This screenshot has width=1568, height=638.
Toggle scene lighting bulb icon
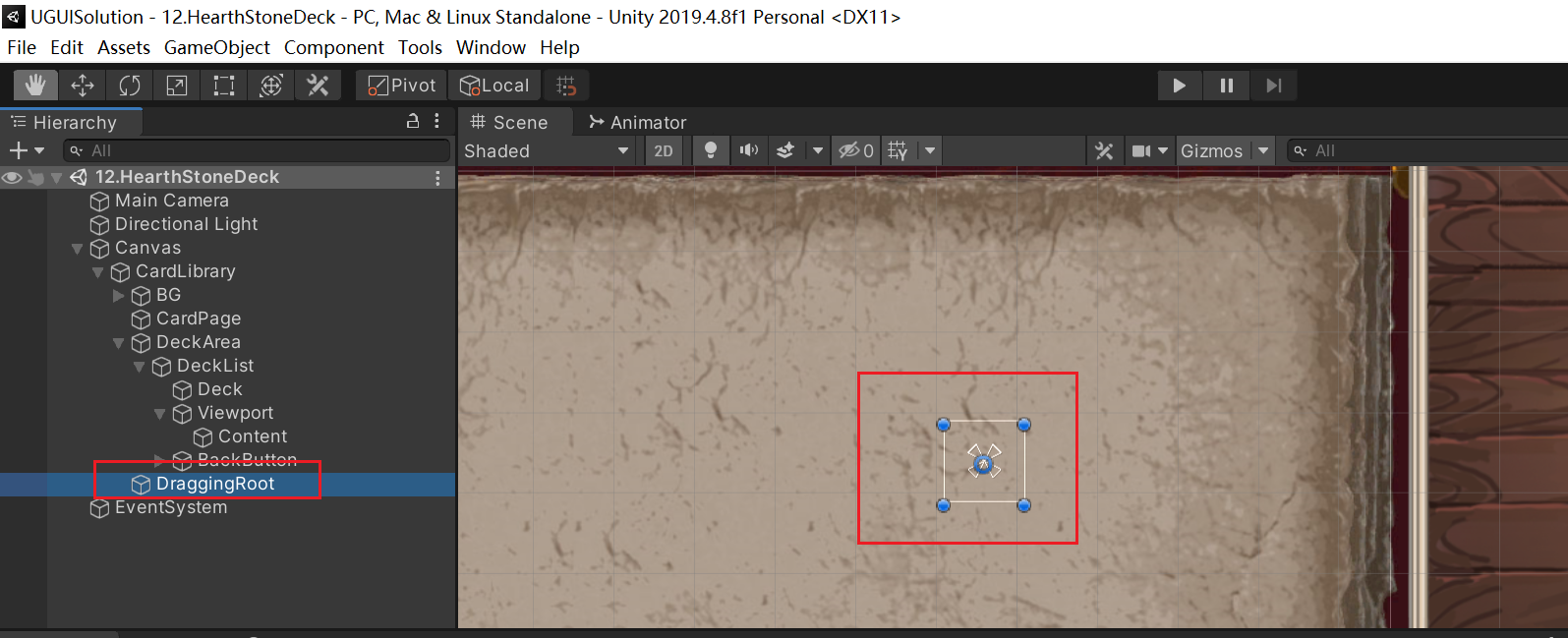[x=710, y=150]
